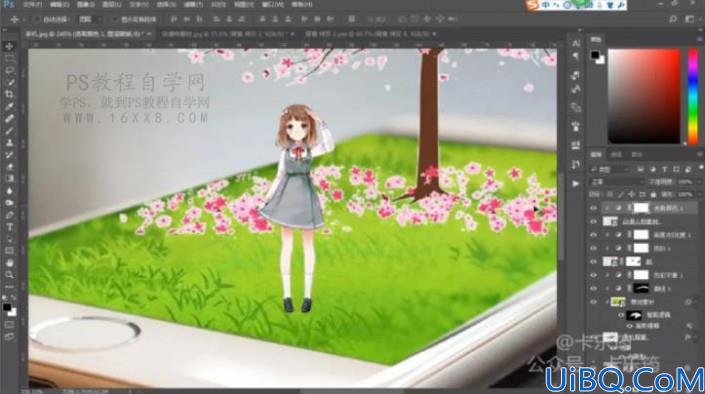Open the Actions panel play icon

click(576, 184)
